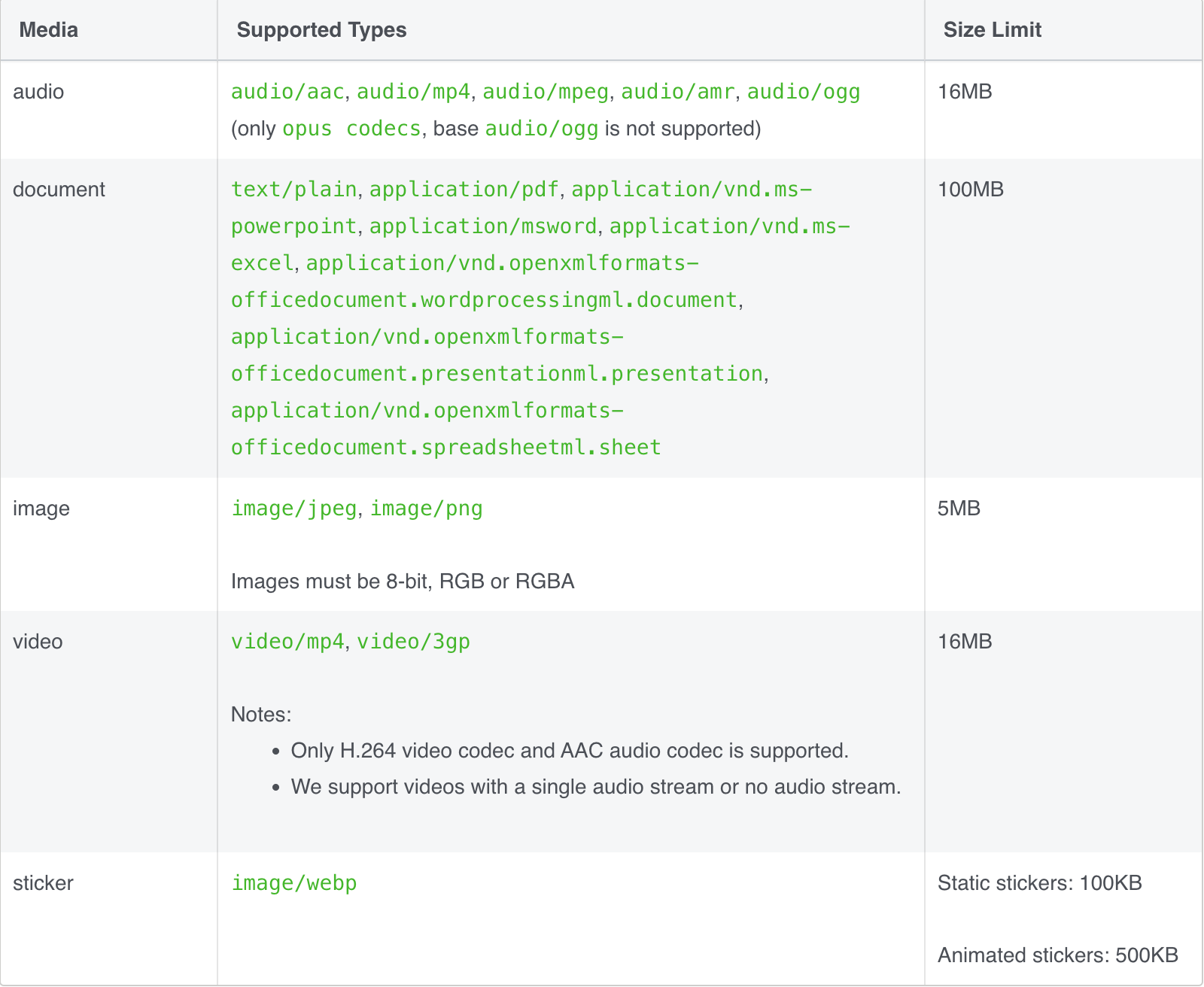Click the video/mp4 type
The width and height of the screenshot is (1204, 987).
(x=287, y=642)
